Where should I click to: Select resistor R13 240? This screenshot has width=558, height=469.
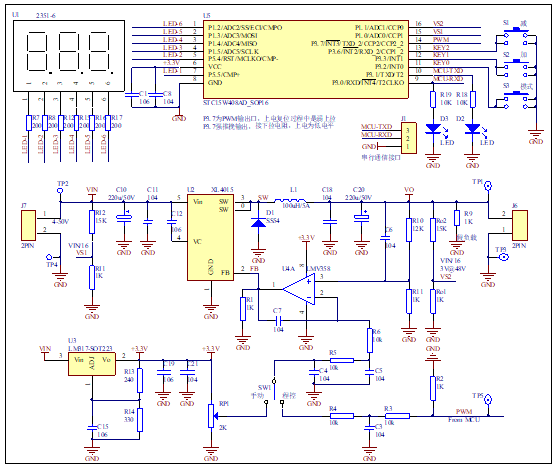140,380
